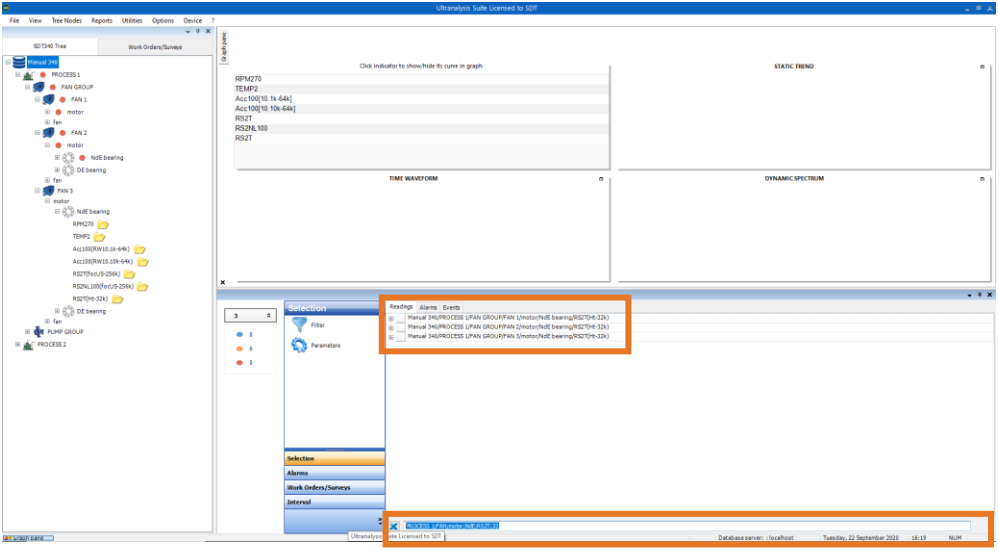Click the Manual 340 database icon

coord(20,62)
